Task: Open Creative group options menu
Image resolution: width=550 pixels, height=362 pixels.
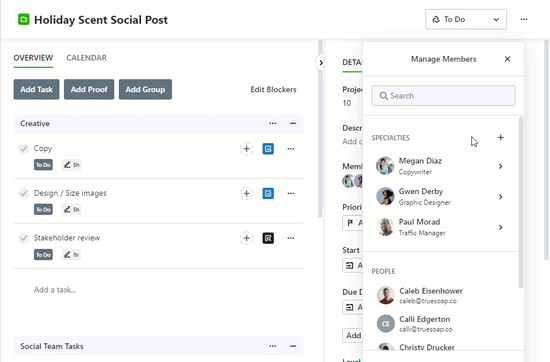Action: click(273, 123)
